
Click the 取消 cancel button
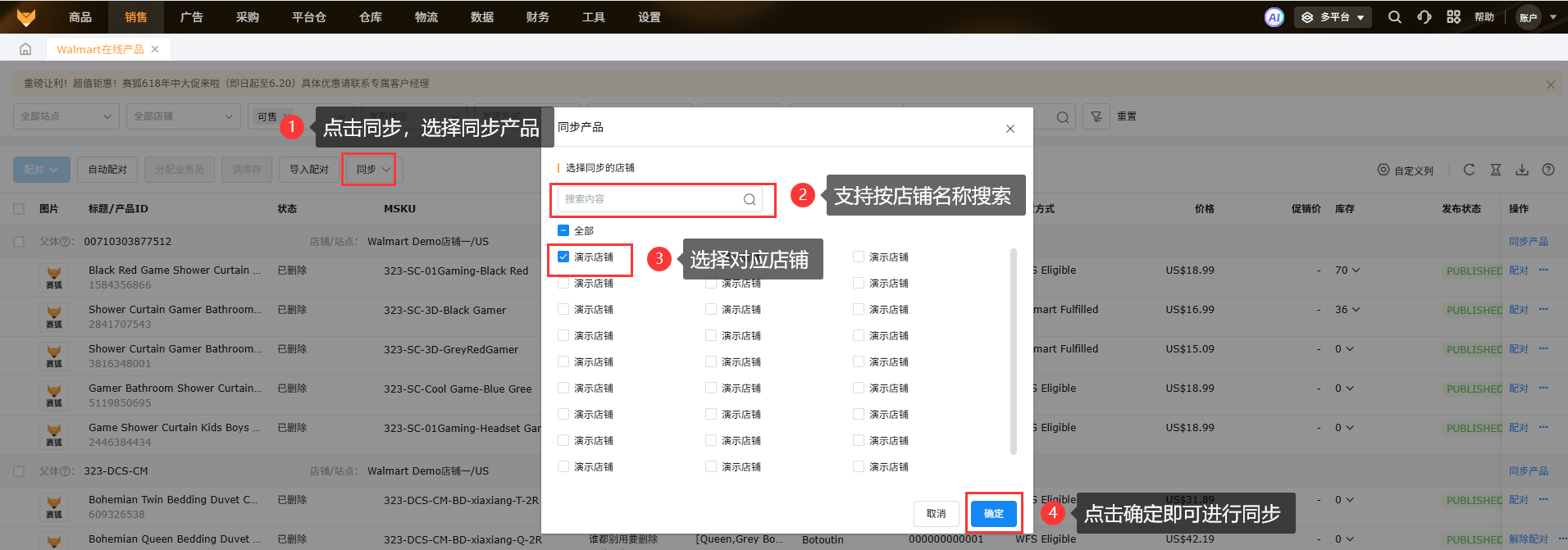tap(936, 514)
